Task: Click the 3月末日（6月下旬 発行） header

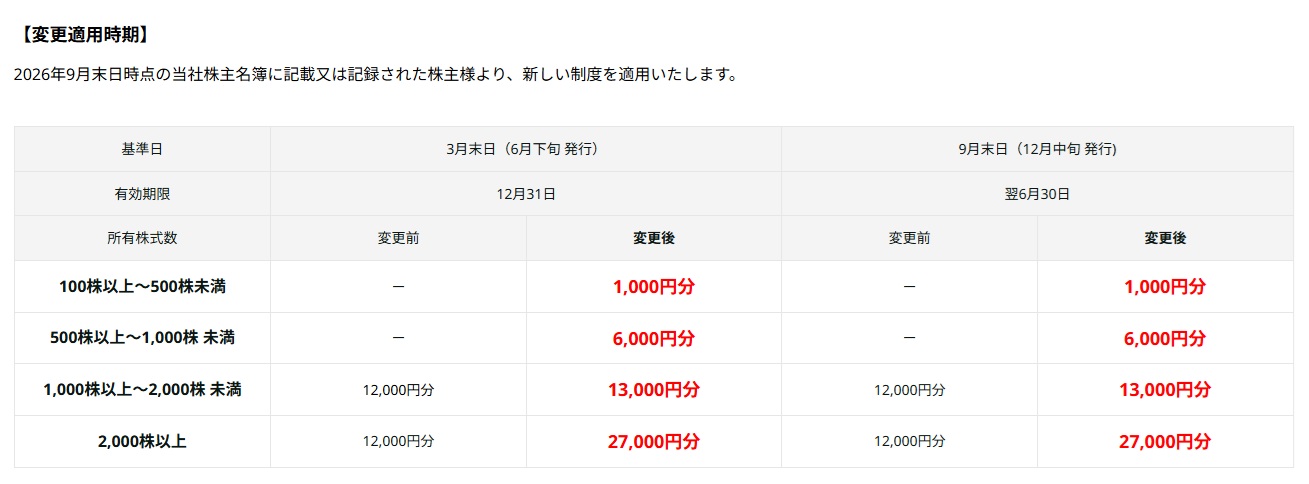Action: click(x=526, y=149)
